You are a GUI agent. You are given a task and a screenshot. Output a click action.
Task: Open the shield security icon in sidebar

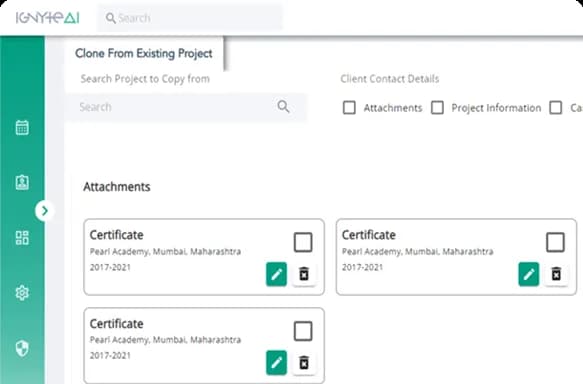point(22,348)
